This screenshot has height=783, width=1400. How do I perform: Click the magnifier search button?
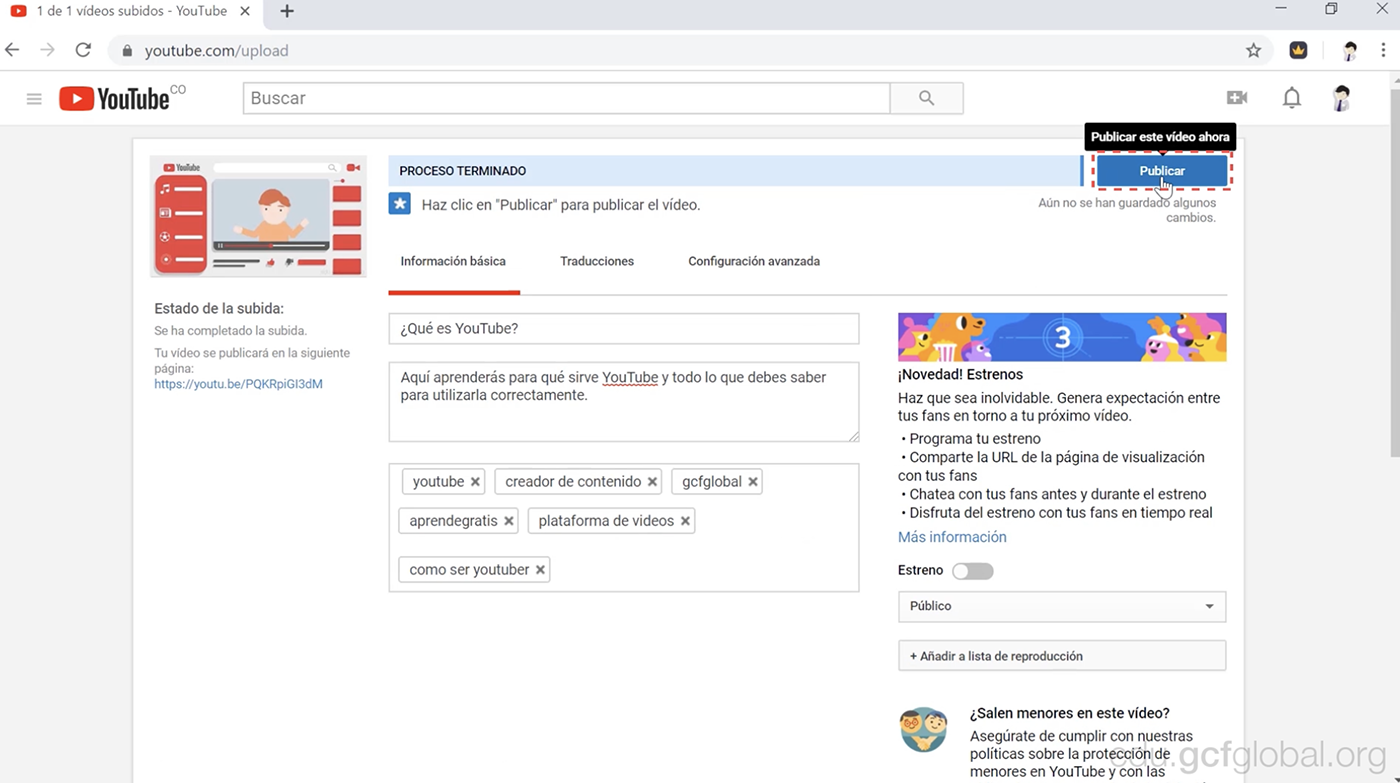pos(926,98)
